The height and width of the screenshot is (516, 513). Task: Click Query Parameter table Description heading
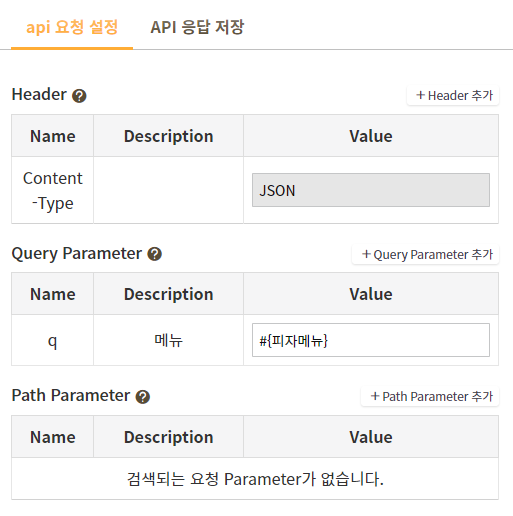(x=169, y=294)
